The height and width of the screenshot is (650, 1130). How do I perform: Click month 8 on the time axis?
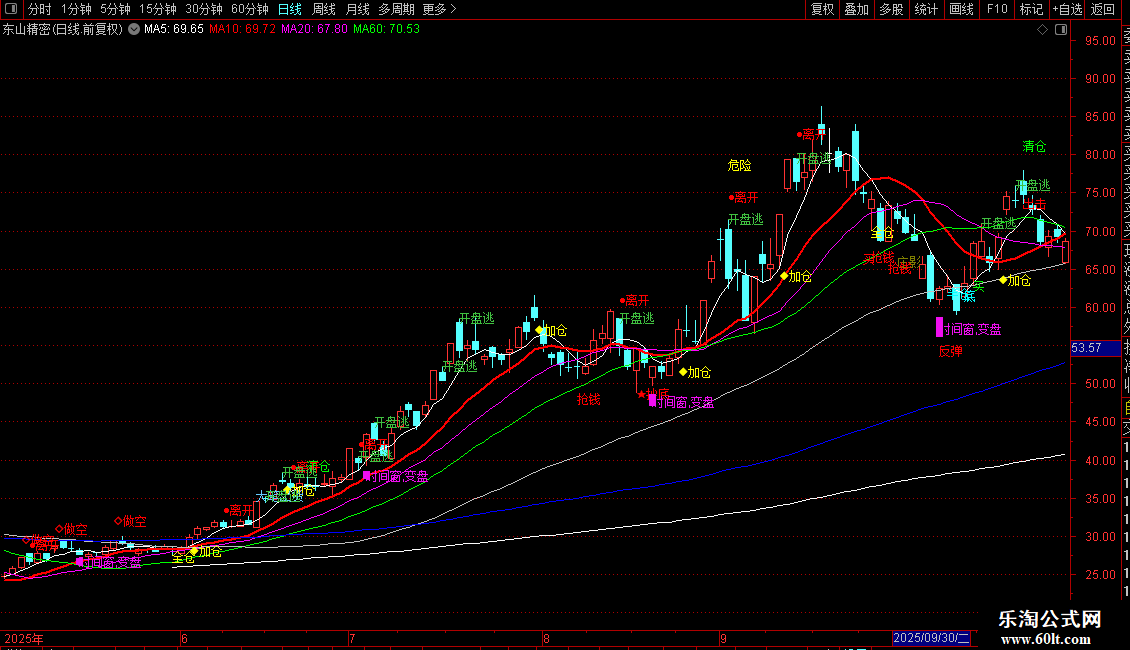[546, 638]
